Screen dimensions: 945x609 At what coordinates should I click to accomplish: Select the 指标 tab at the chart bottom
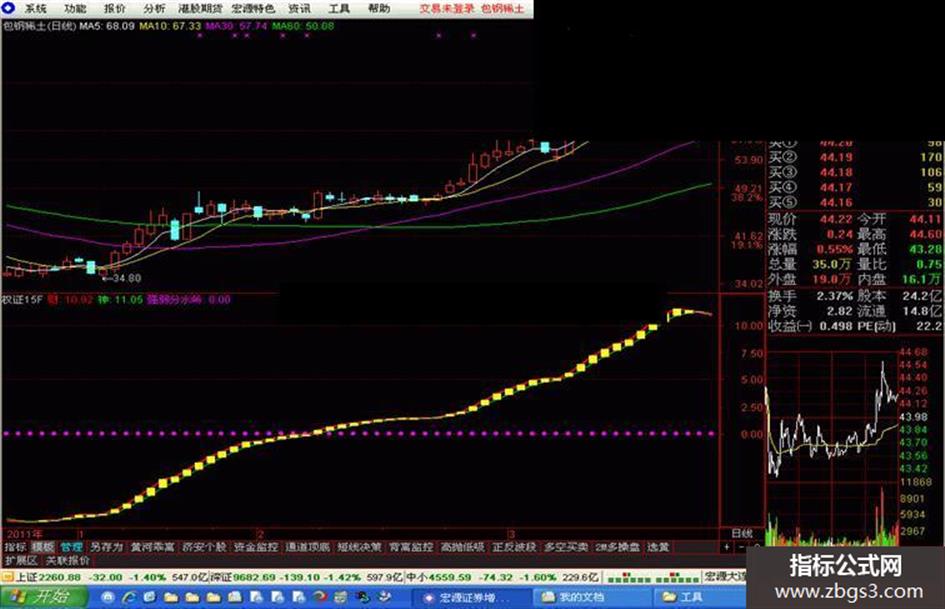15,547
